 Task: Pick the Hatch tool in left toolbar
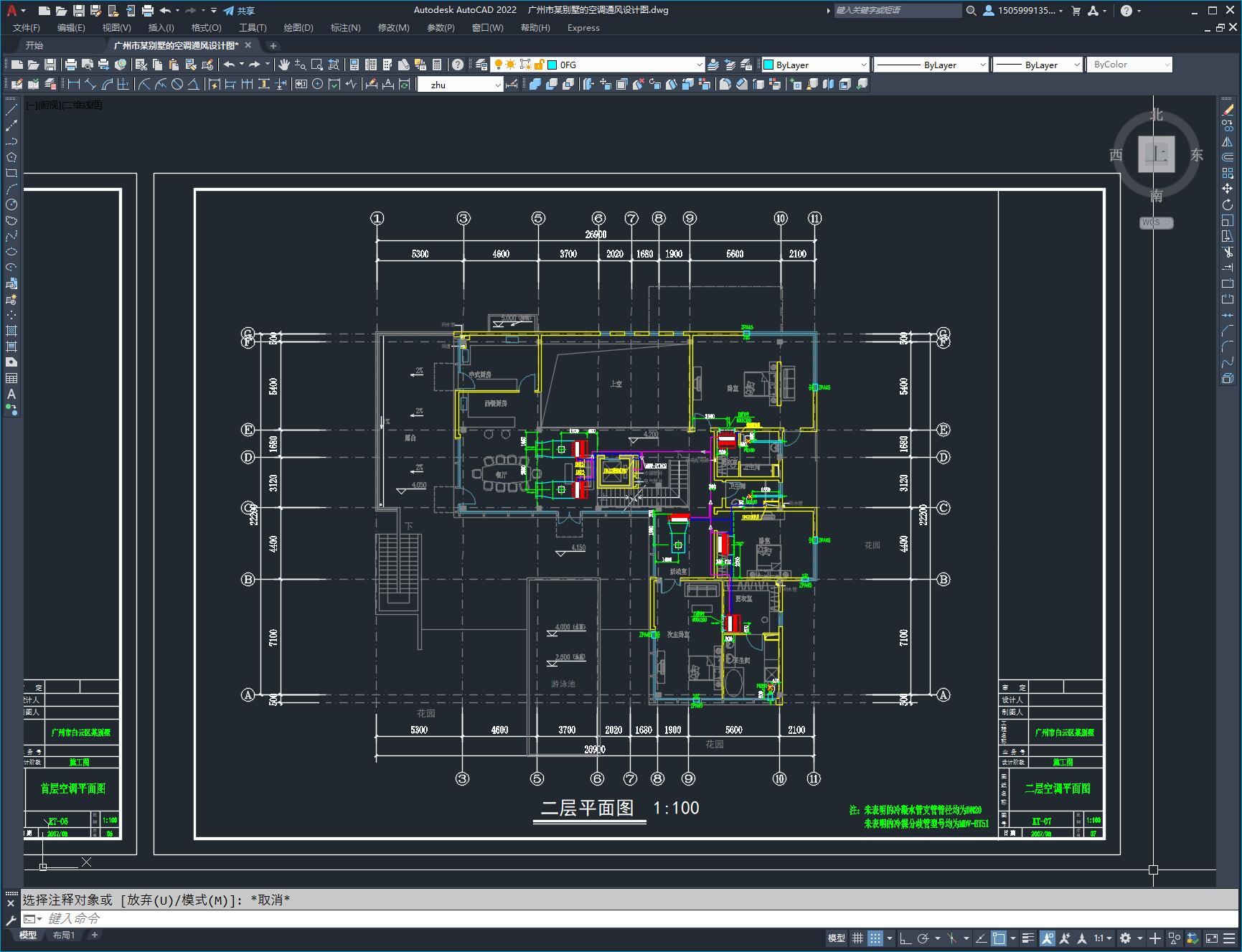(11, 331)
